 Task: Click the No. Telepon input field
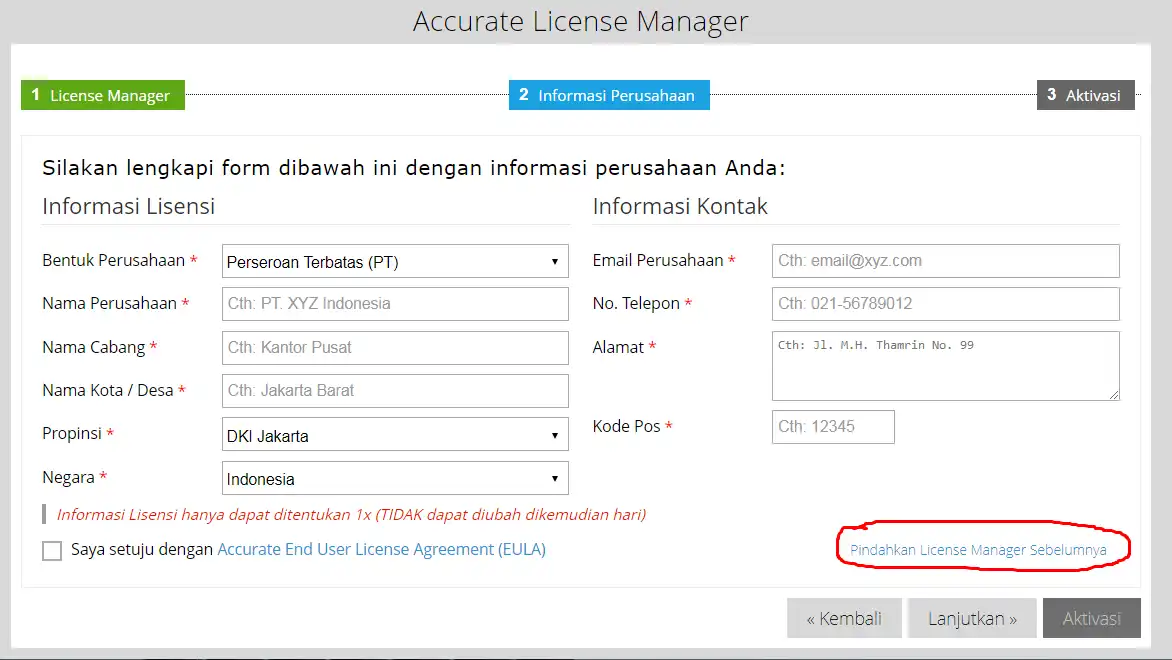(x=946, y=304)
